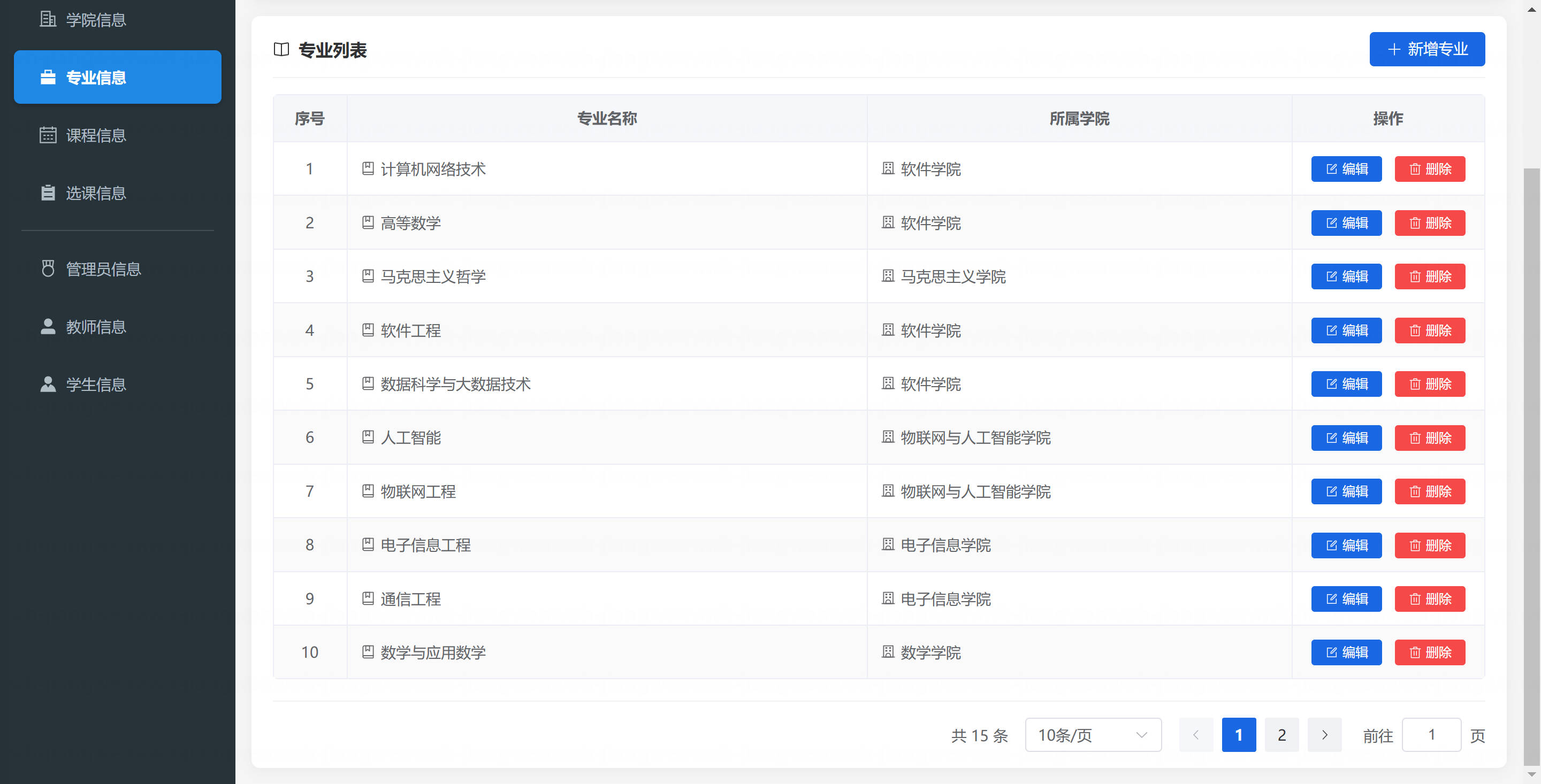The image size is (1541, 784).
Task: Select the 专业信息 sidebar item
Action: pyautogui.click(x=117, y=77)
